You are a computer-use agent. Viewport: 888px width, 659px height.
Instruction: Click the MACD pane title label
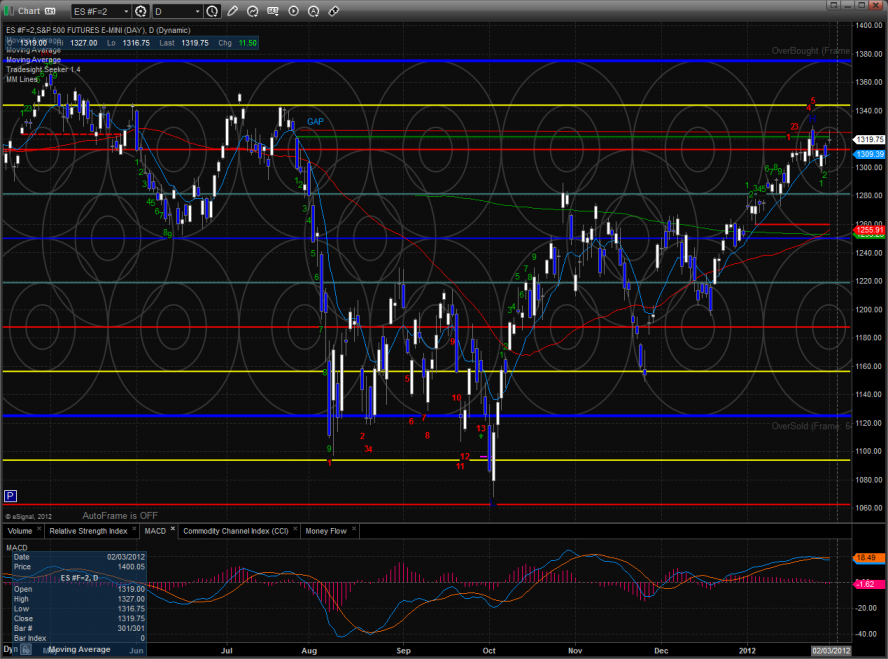[x=16, y=547]
